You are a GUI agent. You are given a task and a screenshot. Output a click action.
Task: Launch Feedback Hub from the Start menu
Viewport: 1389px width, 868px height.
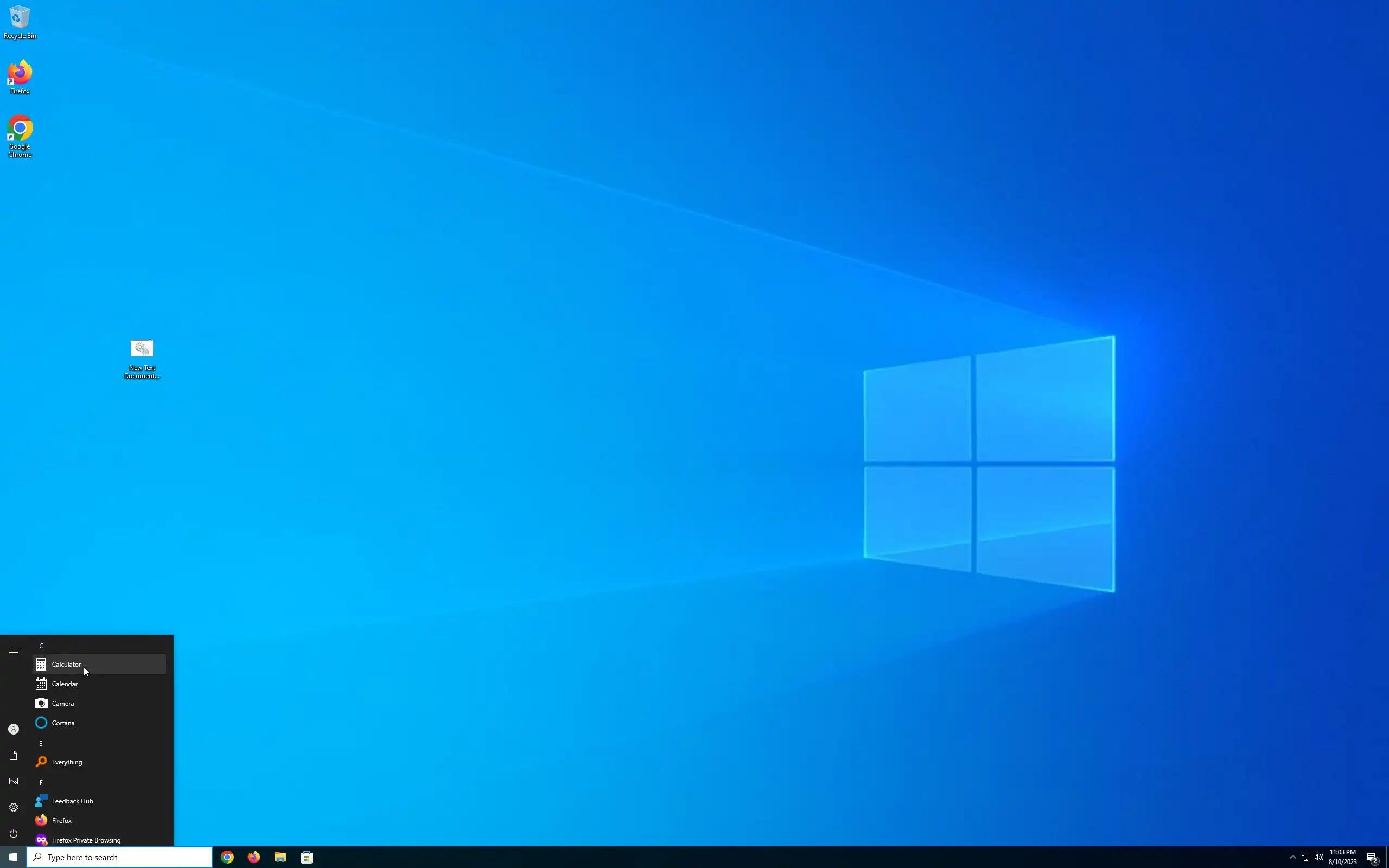click(72, 801)
